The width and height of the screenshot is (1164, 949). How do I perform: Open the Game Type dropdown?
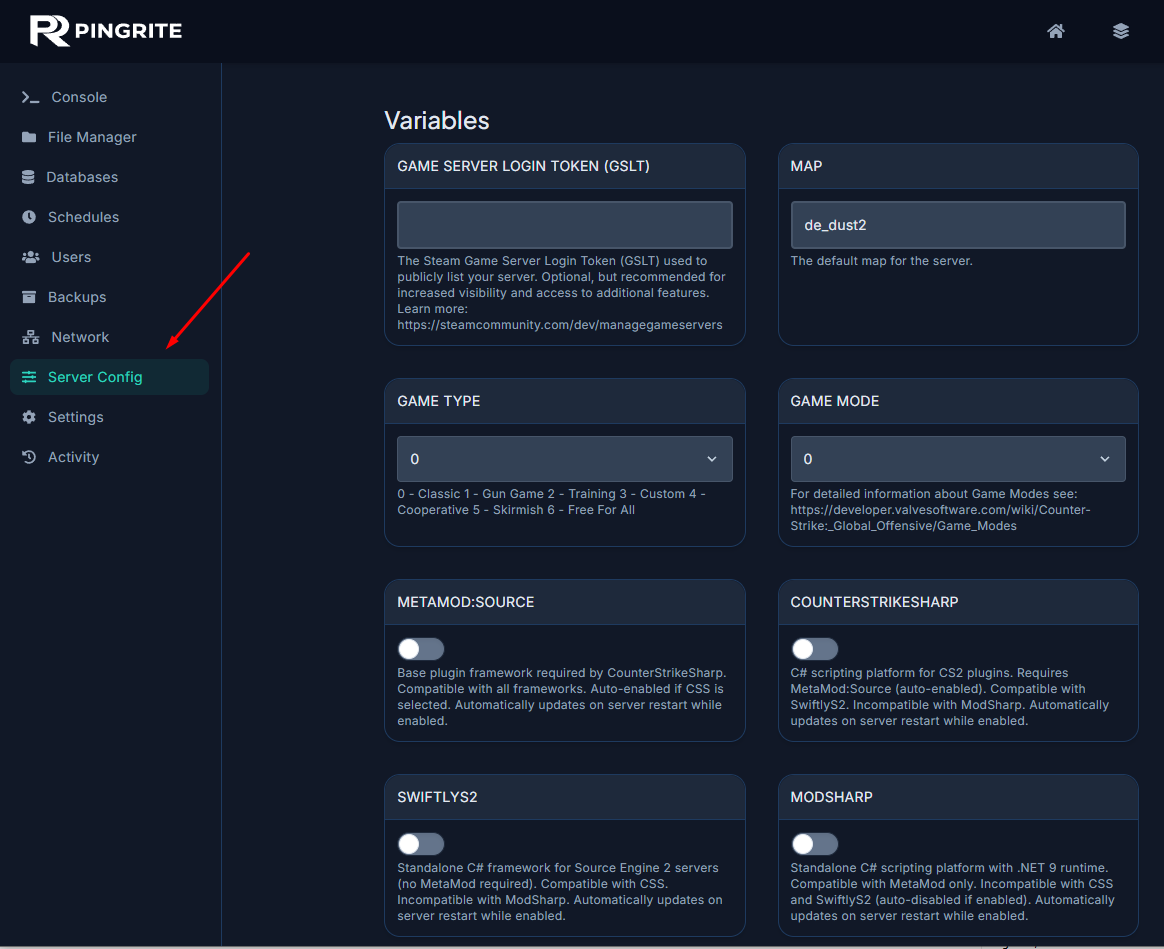[564, 459]
